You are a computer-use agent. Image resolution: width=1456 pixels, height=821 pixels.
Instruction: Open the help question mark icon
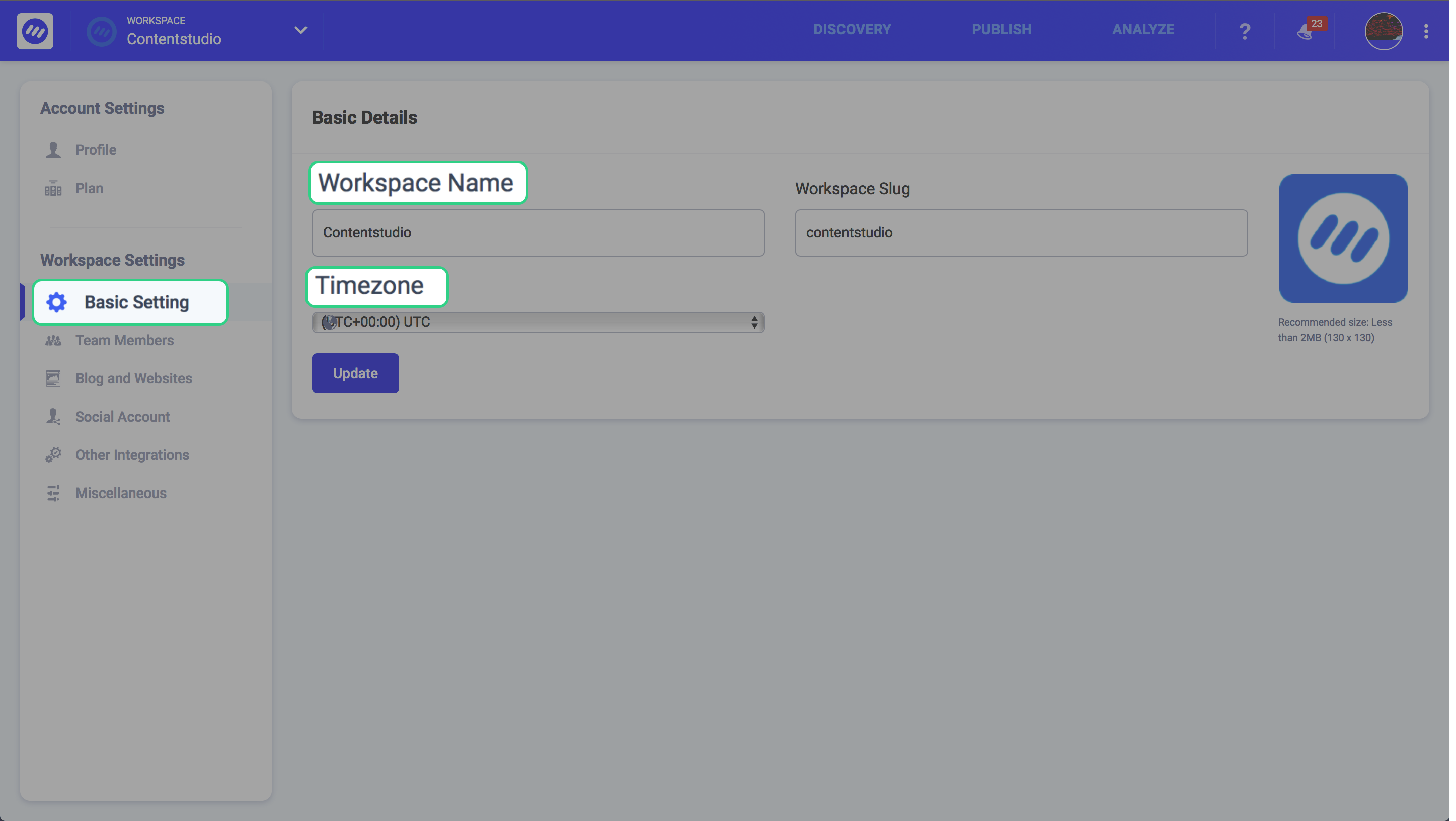(1244, 31)
